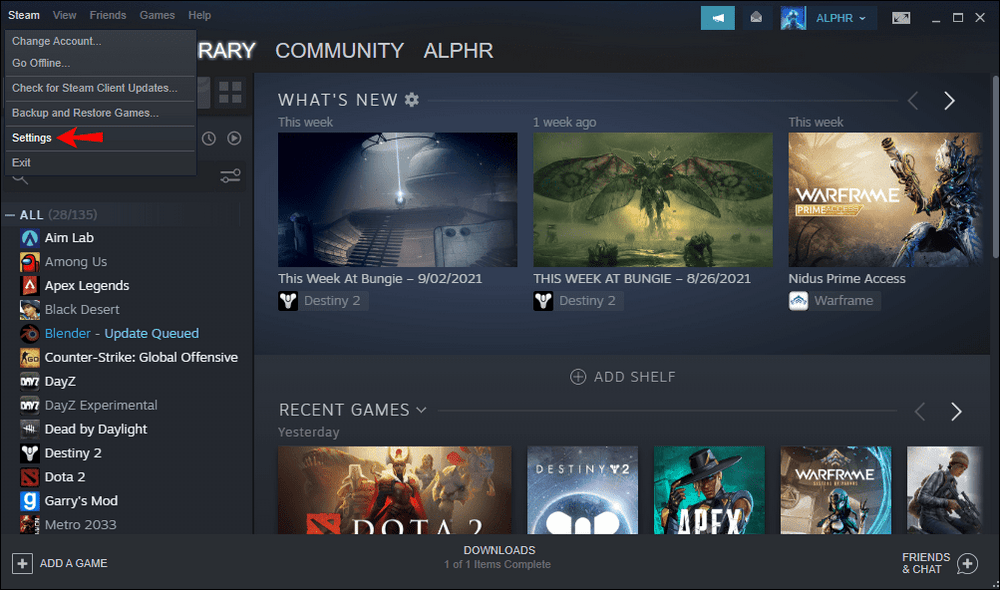Click the library grid view icon
Screen dimensions: 1000x590
[230, 93]
